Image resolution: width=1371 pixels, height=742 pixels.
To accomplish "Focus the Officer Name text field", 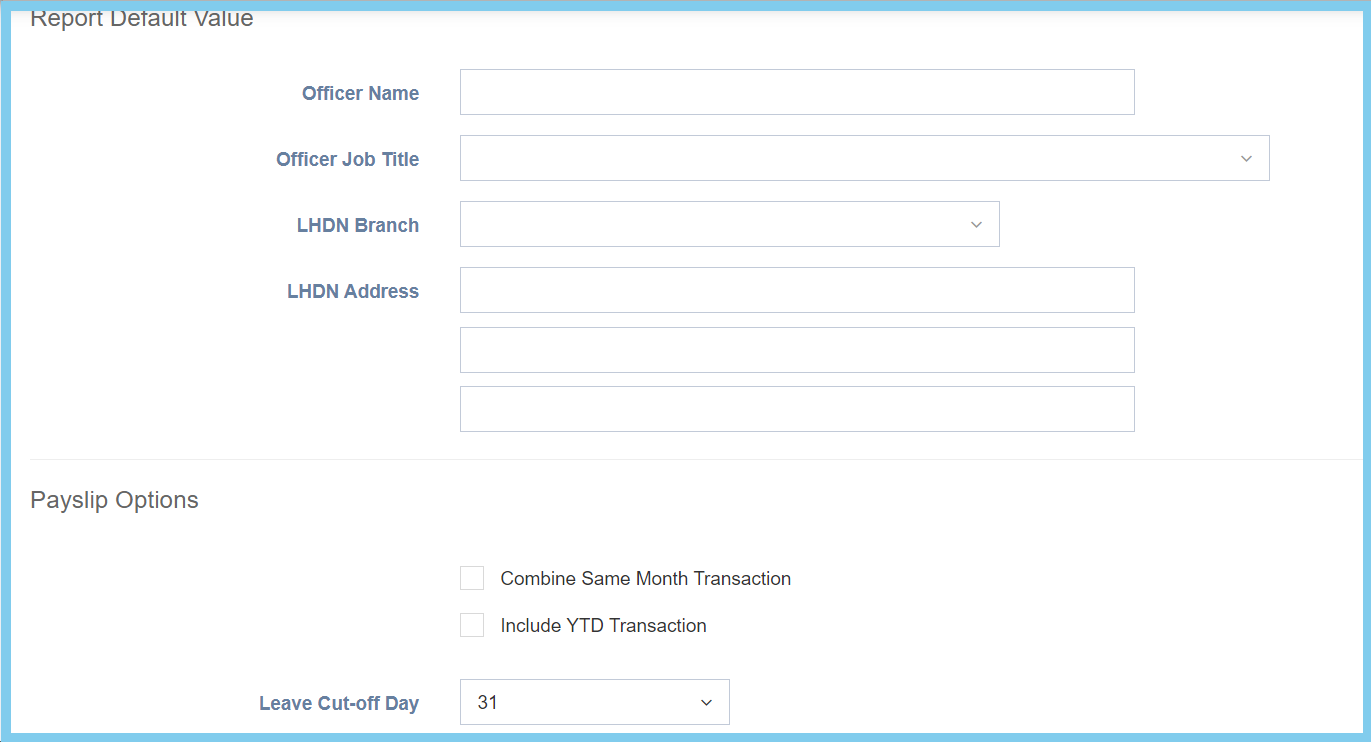I will point(797,93).
